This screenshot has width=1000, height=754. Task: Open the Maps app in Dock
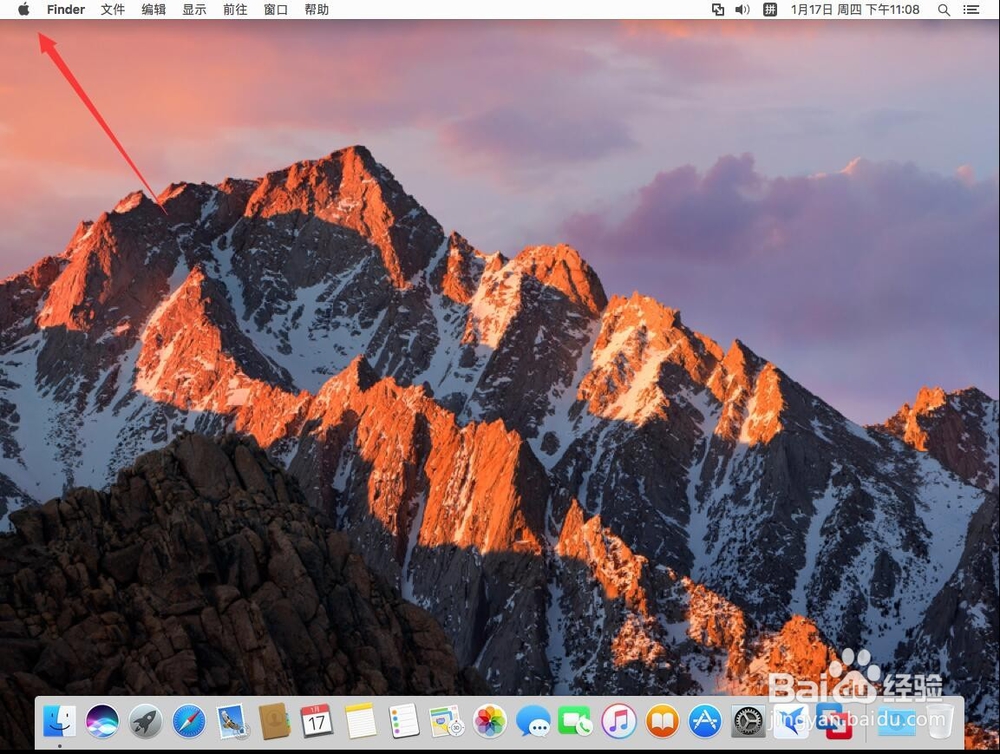point(446,721)
